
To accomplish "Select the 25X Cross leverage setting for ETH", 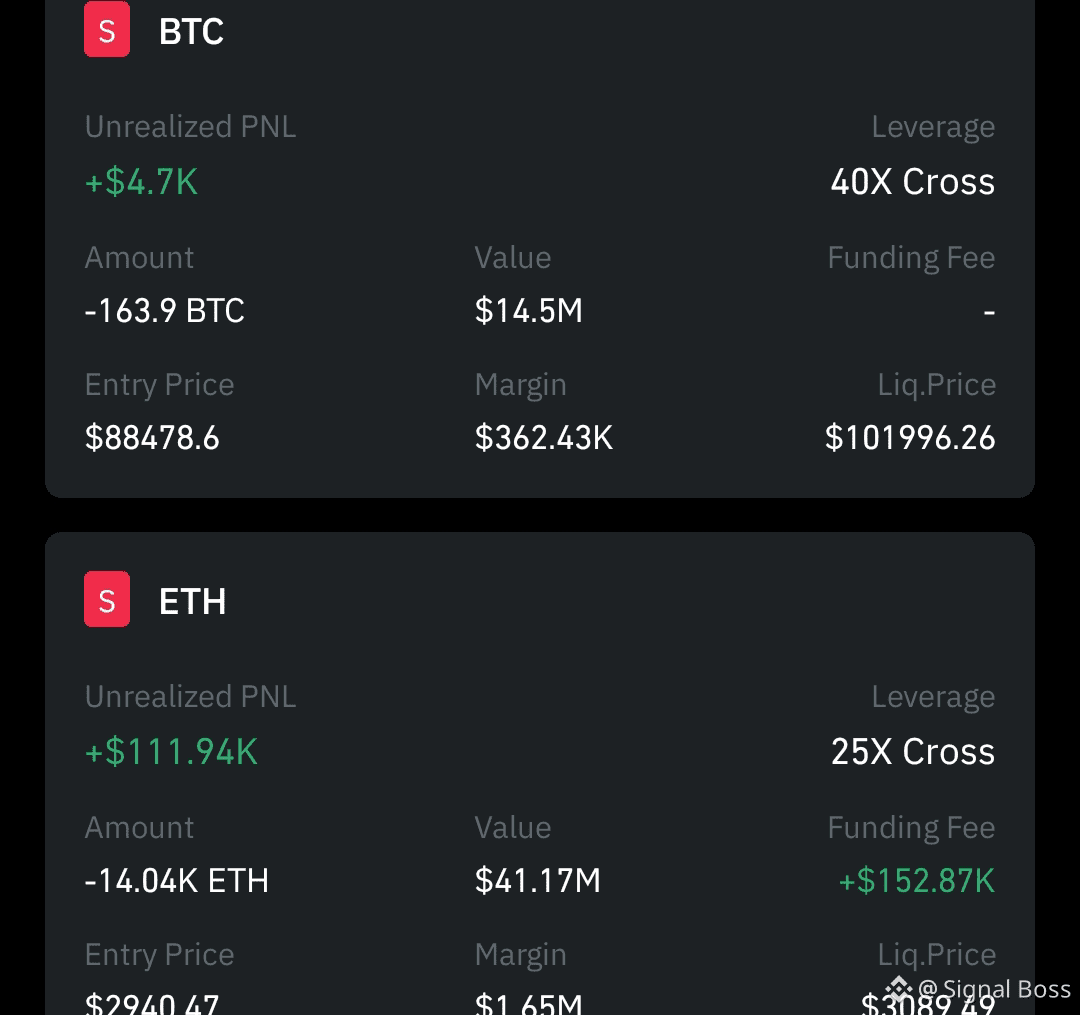I will (x=911, y=751).
